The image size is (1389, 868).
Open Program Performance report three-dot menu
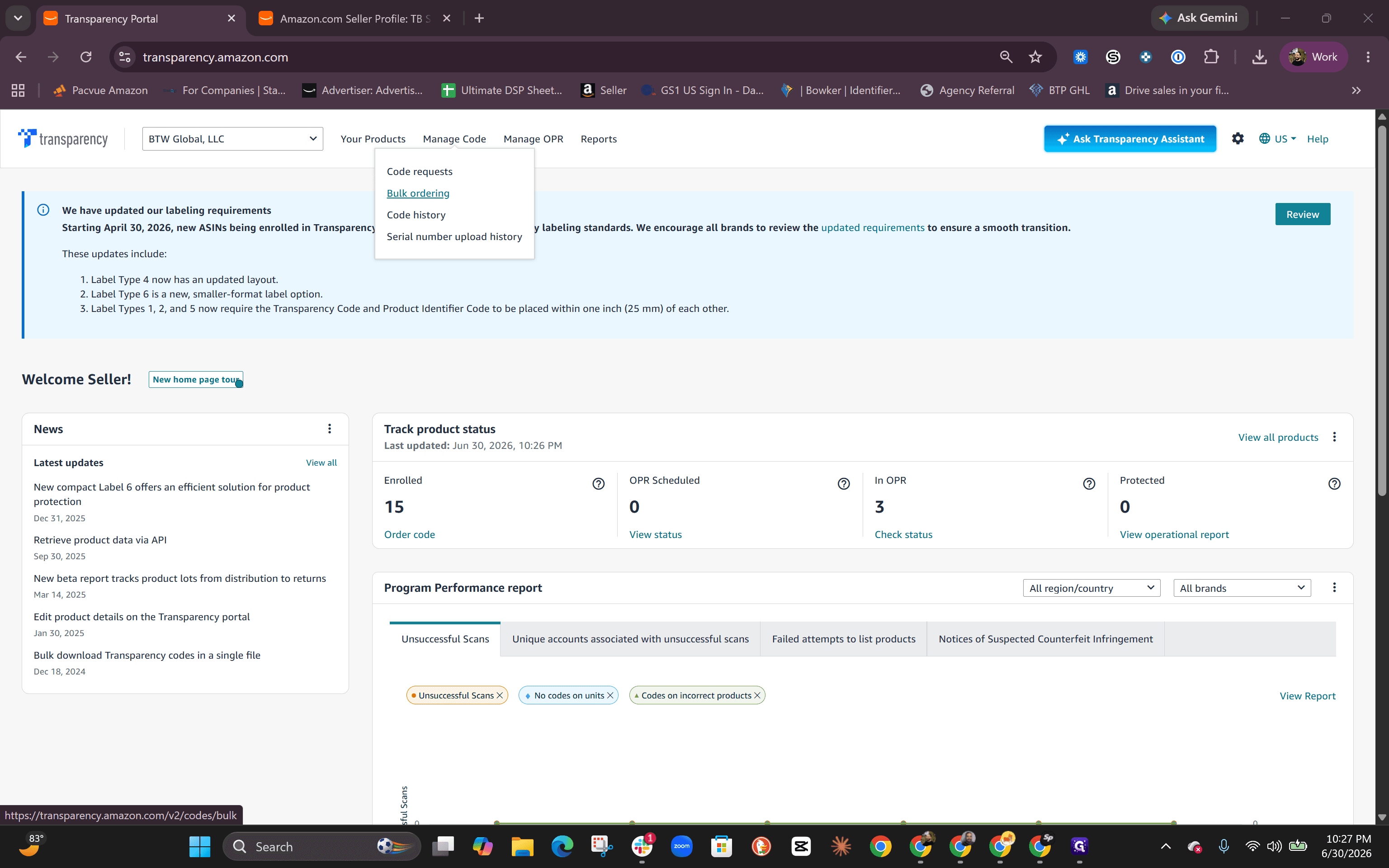[x=1334, y=587]
